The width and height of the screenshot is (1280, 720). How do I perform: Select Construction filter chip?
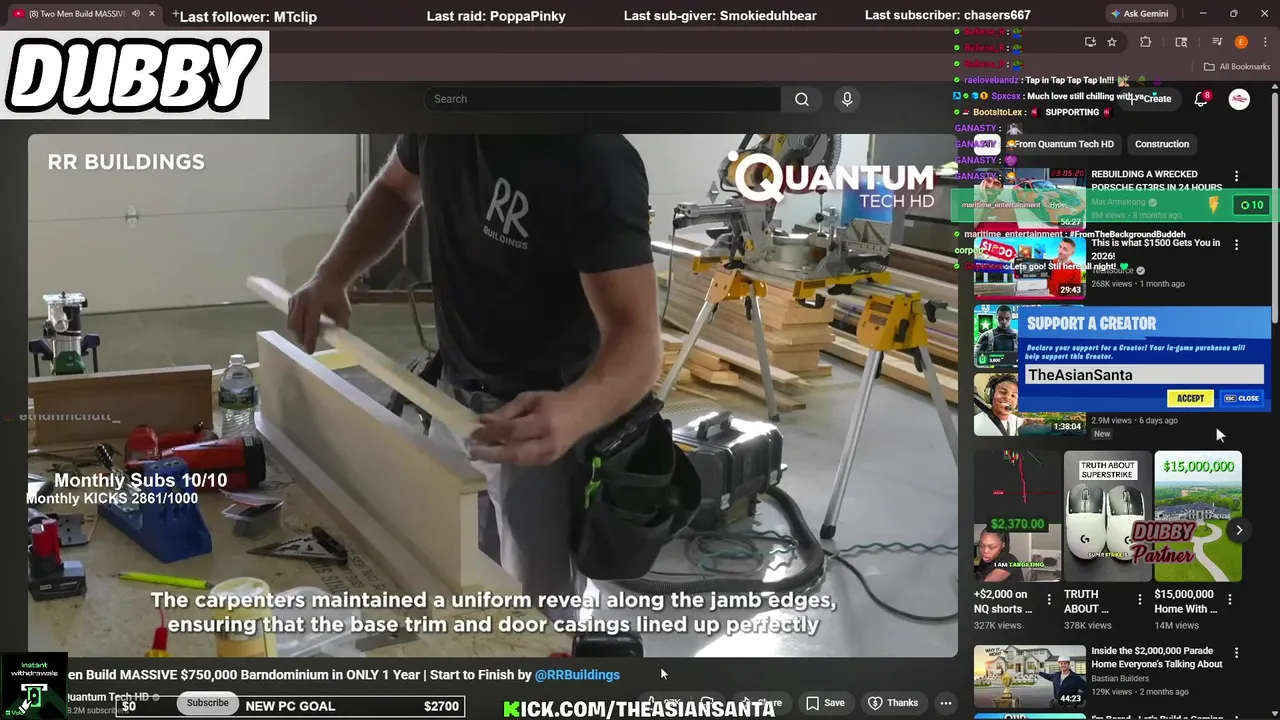point(1162,144)
